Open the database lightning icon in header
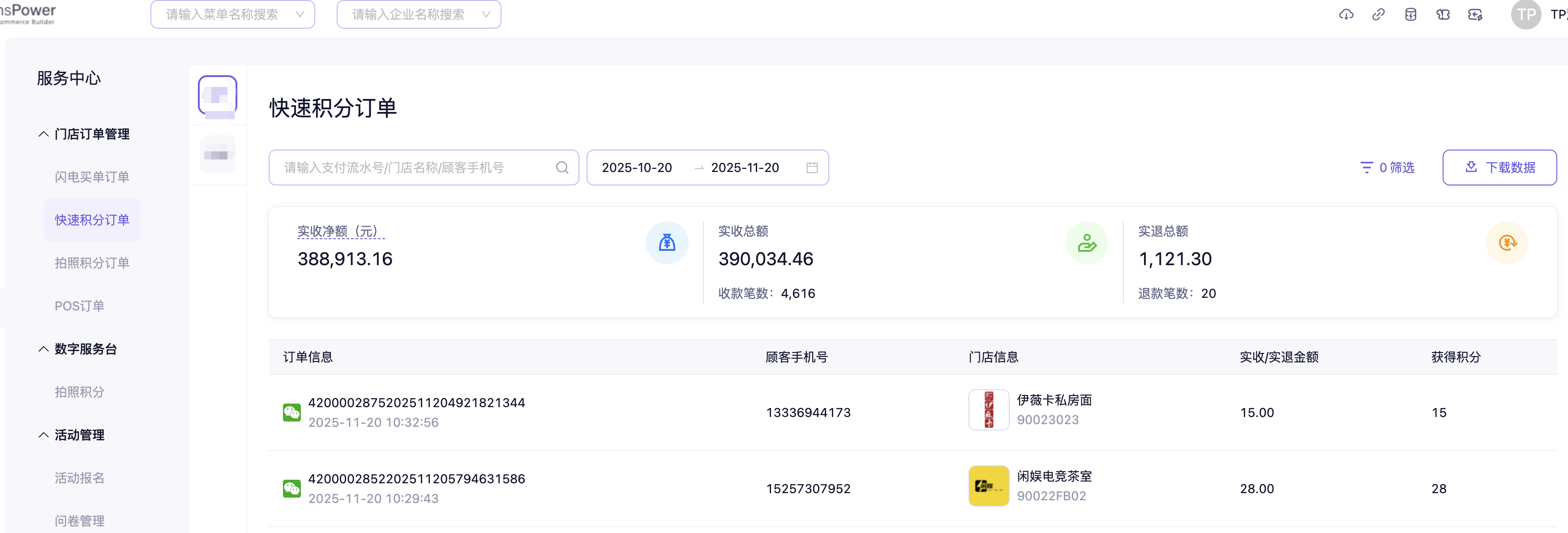 [1410, 15]
